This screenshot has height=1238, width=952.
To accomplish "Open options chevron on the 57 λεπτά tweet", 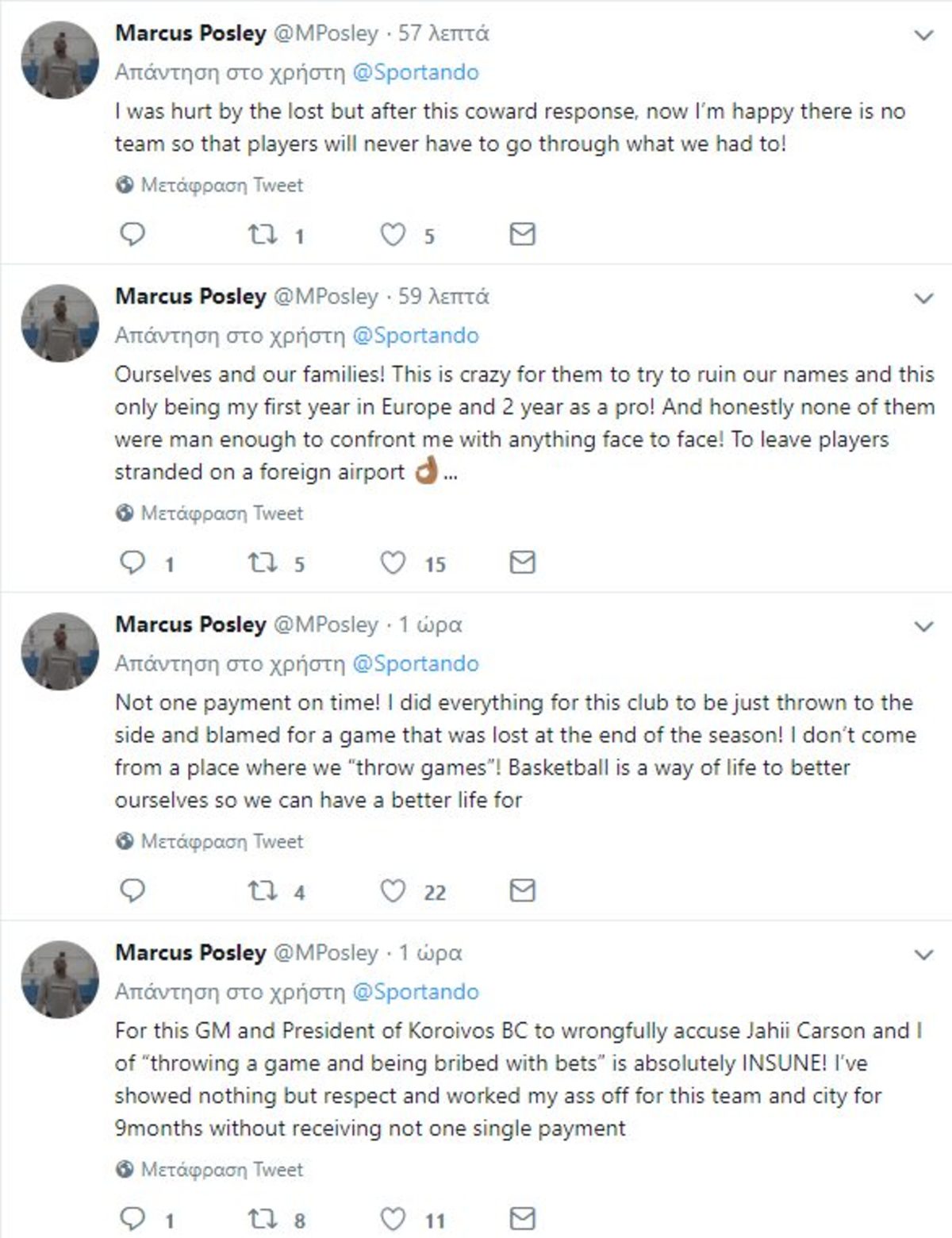I will pos(923,36).
